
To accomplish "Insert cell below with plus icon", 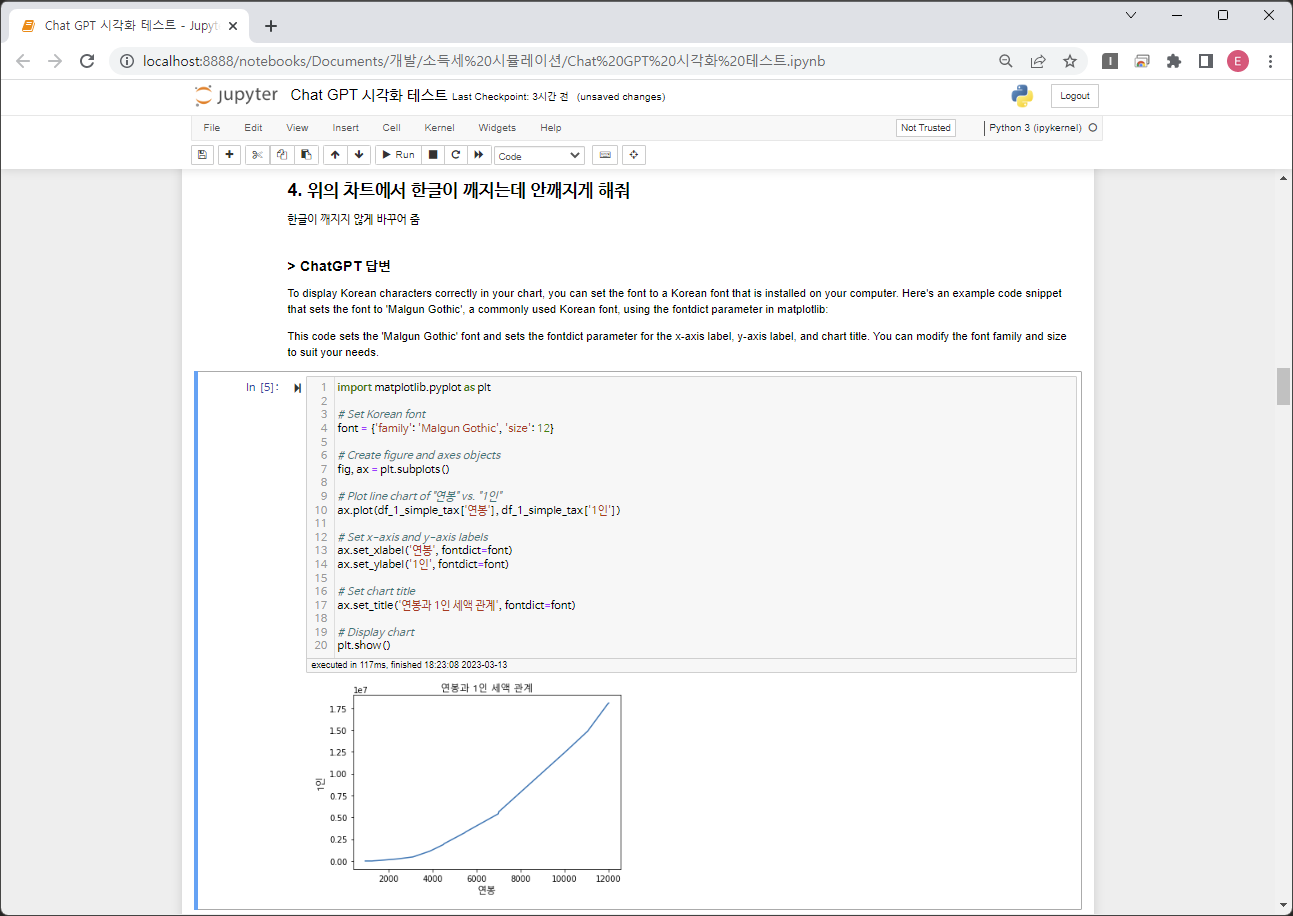I will (x=229, y=155).
